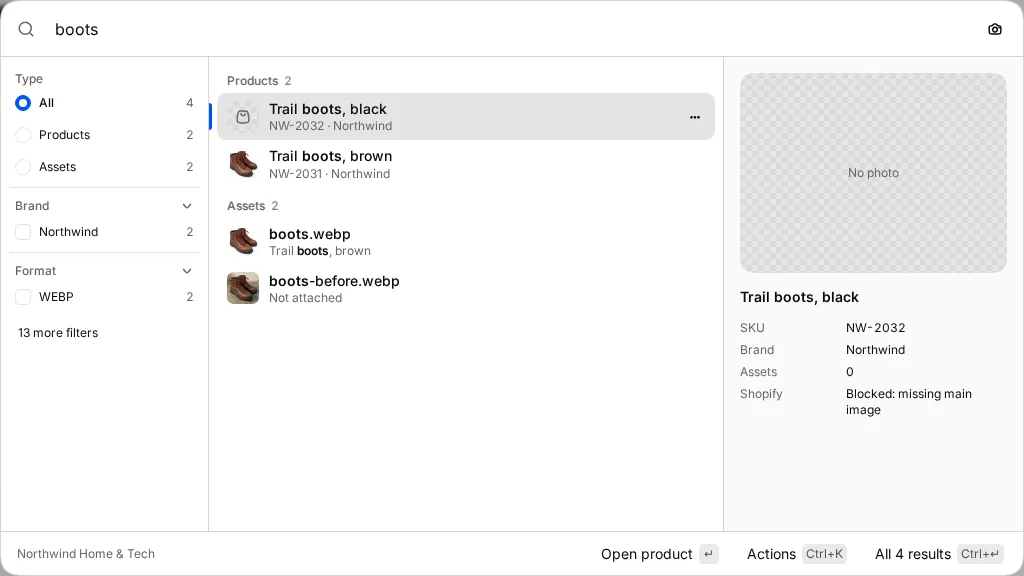
Task: Collapse the Format filter section chevron
Action: tap(187, 271)
